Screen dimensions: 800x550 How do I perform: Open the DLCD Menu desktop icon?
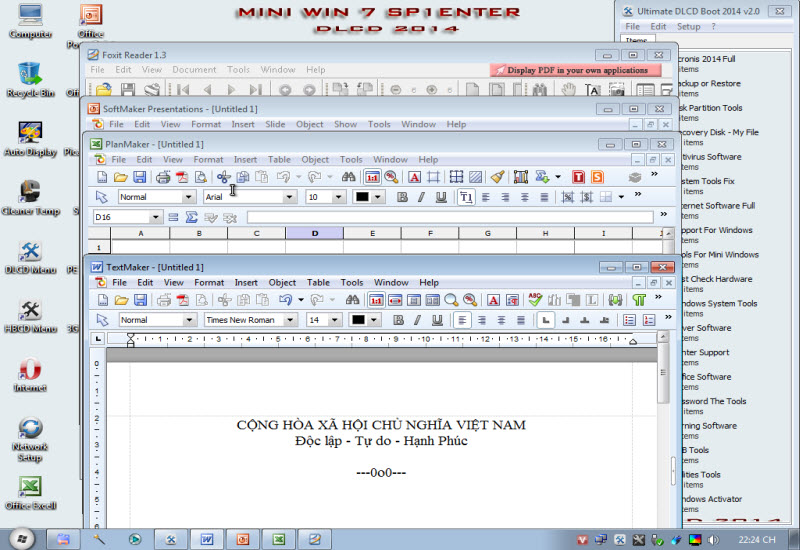tap(30, 258)
